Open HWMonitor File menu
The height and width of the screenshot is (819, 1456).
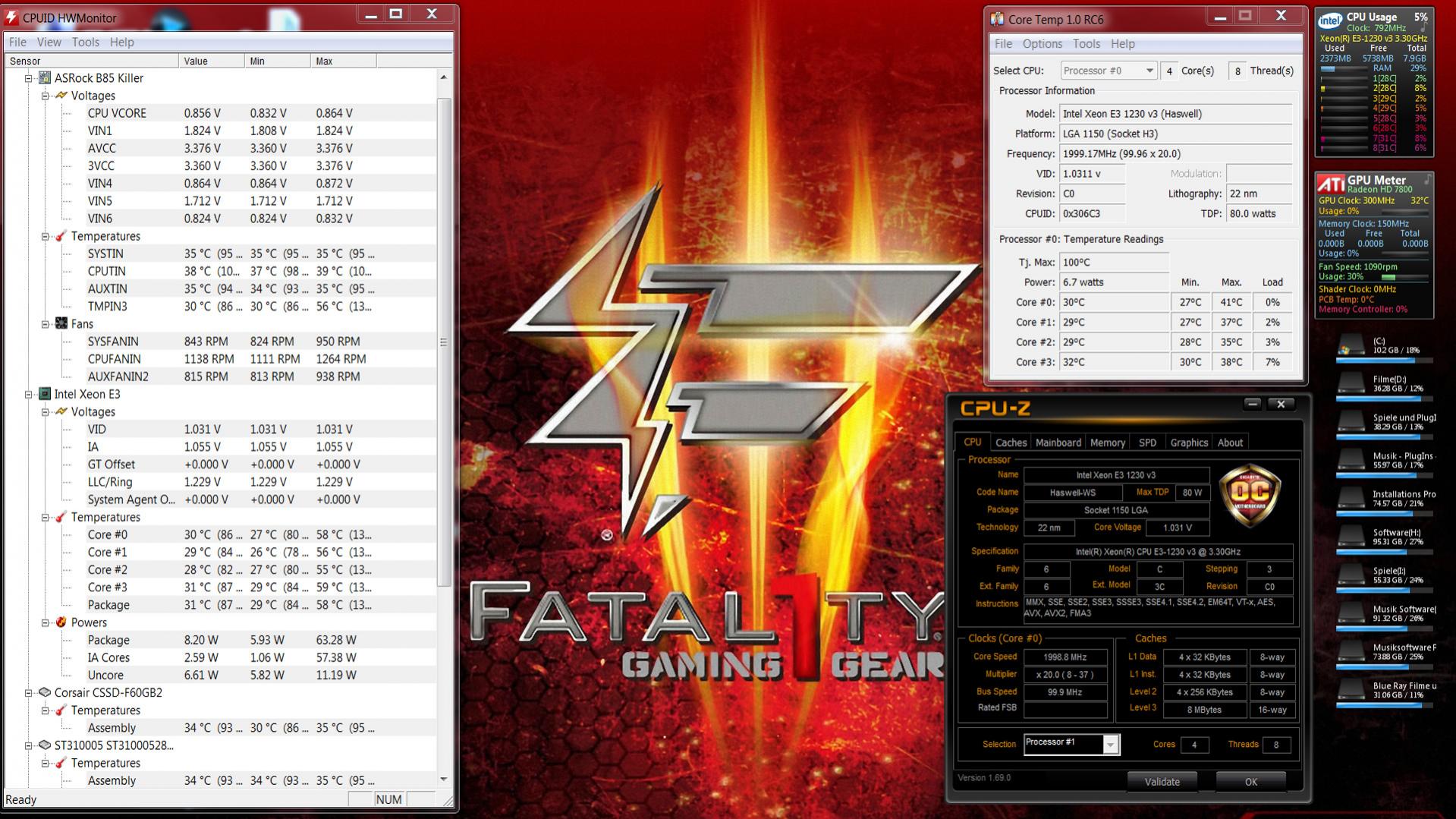(17, 42)
